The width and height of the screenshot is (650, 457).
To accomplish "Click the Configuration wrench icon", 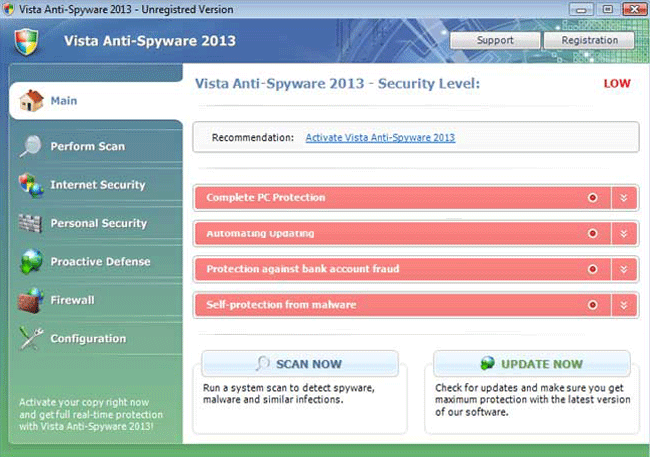I will (32, 339).
